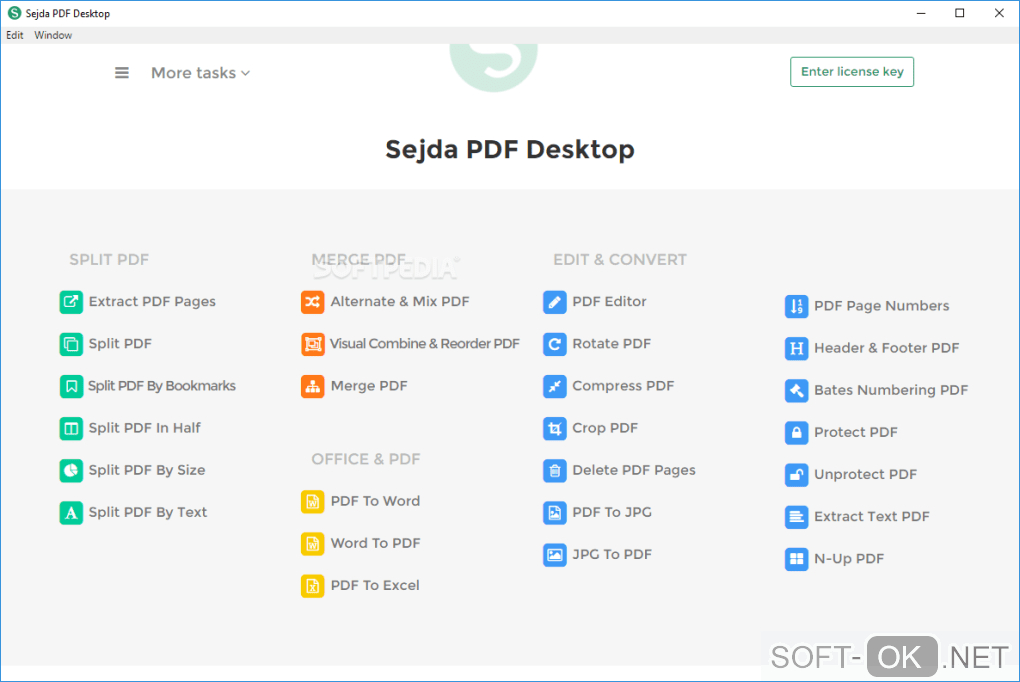Open the hamburger menu icon
This screenshot has height=682, width=1020.
tap(122, 73)
